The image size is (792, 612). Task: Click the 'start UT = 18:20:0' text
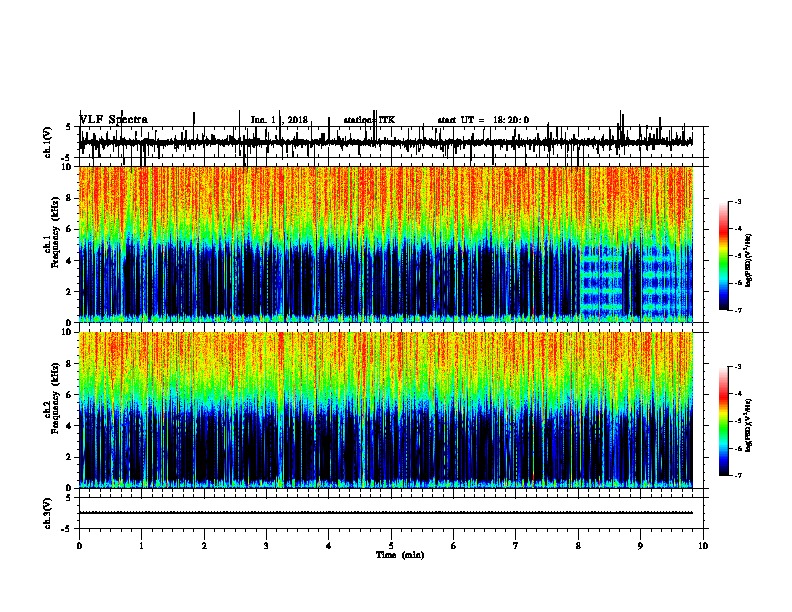(483, 120)
